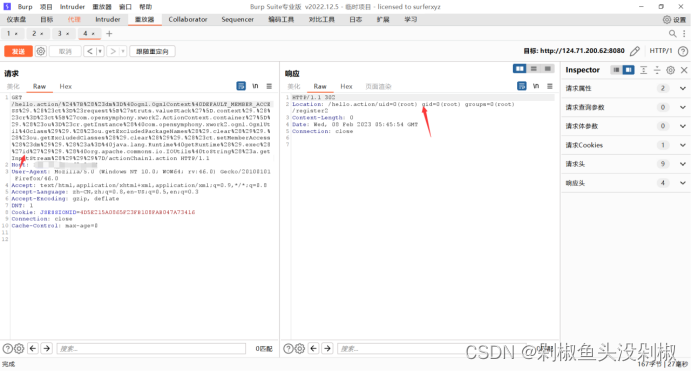Image resolution: width=692 pixels, height=371 pixels.
Task: Close the Inspector panel
Action: pos(684,70)
